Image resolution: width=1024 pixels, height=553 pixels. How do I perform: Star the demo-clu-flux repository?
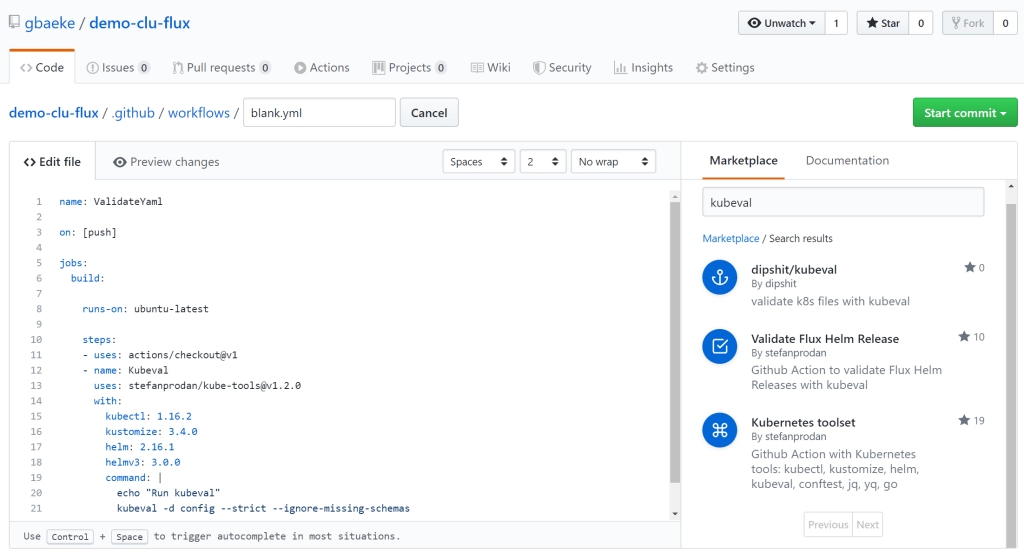pos(882,23)
